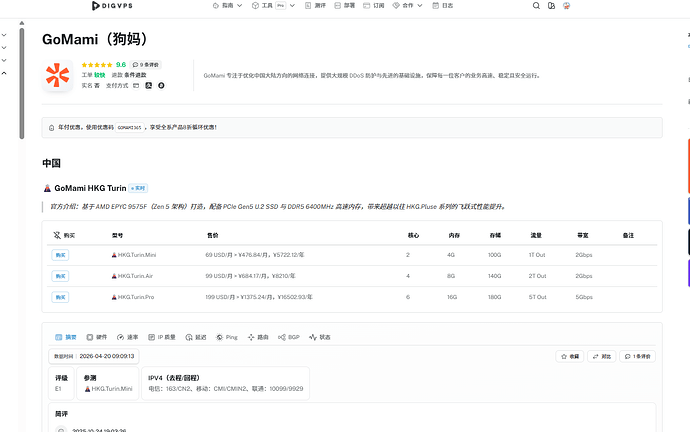Click the Alipay payment icon
690x432 pixels.
click(x=149, y=85)
